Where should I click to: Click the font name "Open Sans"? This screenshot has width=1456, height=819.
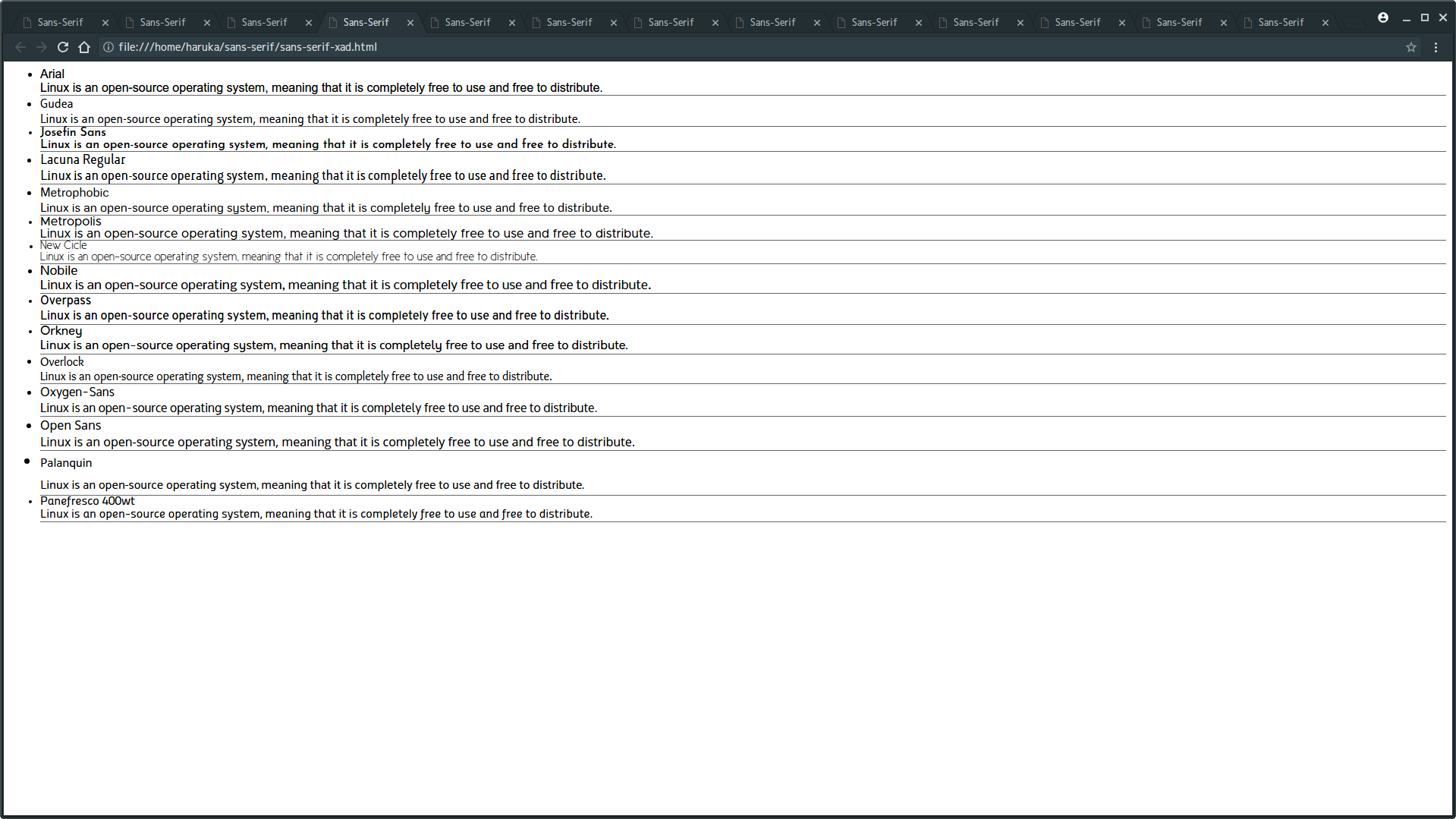tap(71, 426)
